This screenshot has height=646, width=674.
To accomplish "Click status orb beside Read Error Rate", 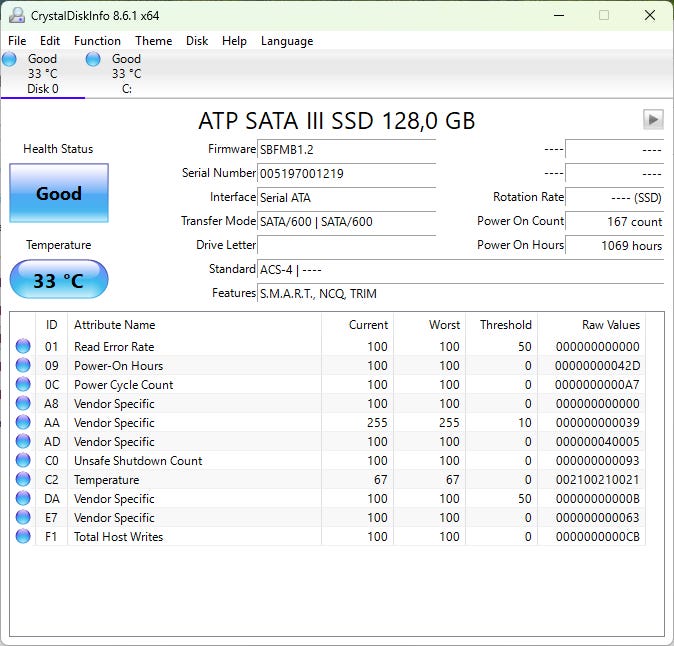I will click(x=23, y=347).
